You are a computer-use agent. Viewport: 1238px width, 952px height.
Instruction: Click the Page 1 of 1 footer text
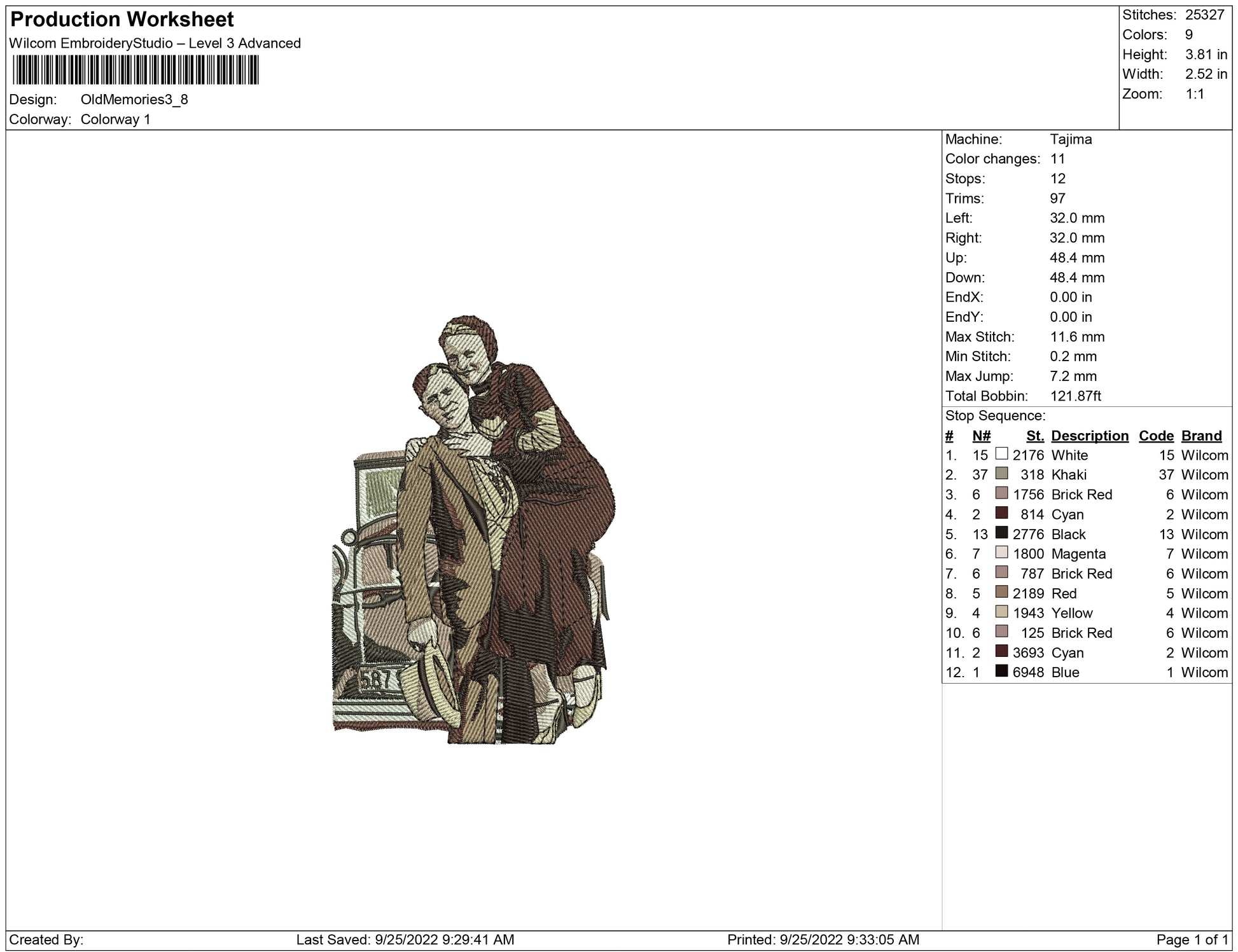coord(1191,940)
